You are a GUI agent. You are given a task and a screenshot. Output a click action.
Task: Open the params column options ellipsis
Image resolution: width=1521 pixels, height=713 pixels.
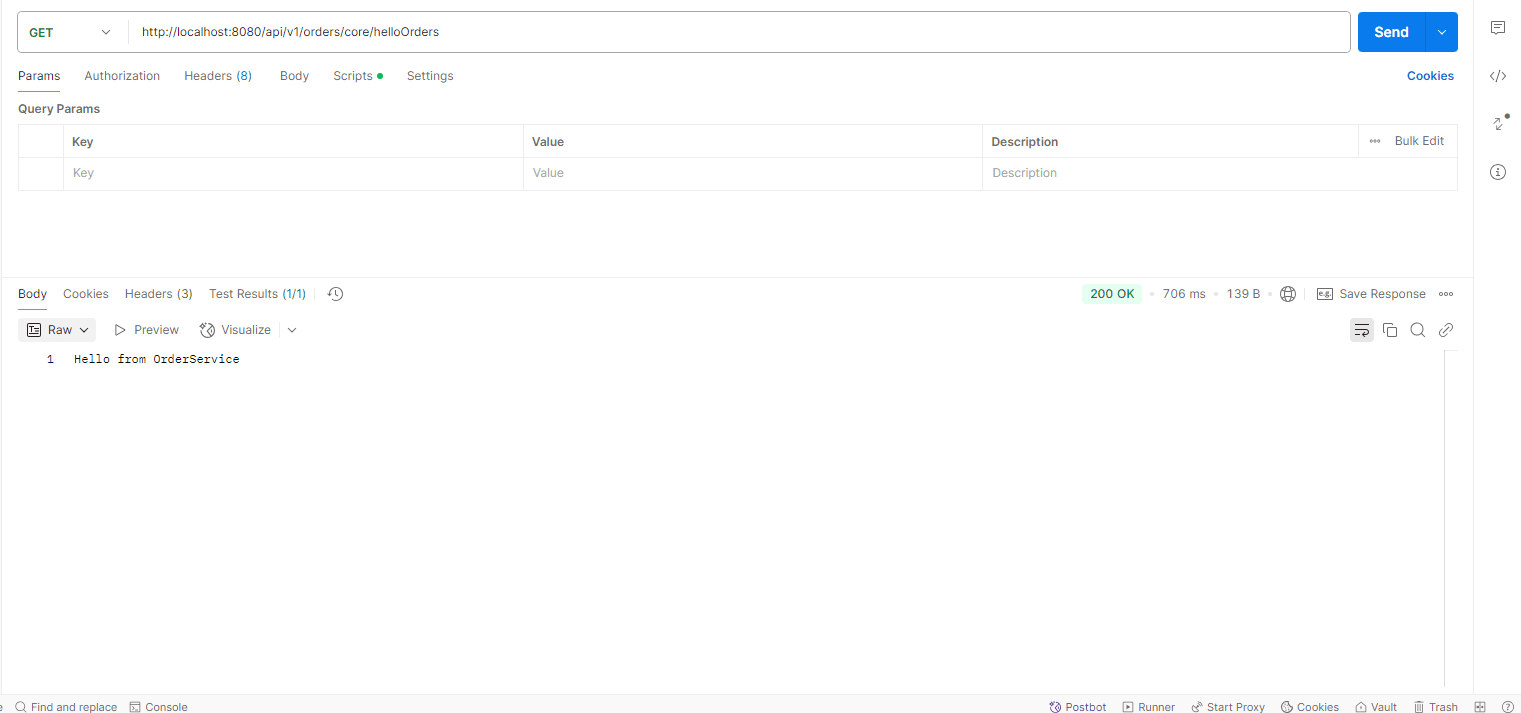(x=1375, y=141)
